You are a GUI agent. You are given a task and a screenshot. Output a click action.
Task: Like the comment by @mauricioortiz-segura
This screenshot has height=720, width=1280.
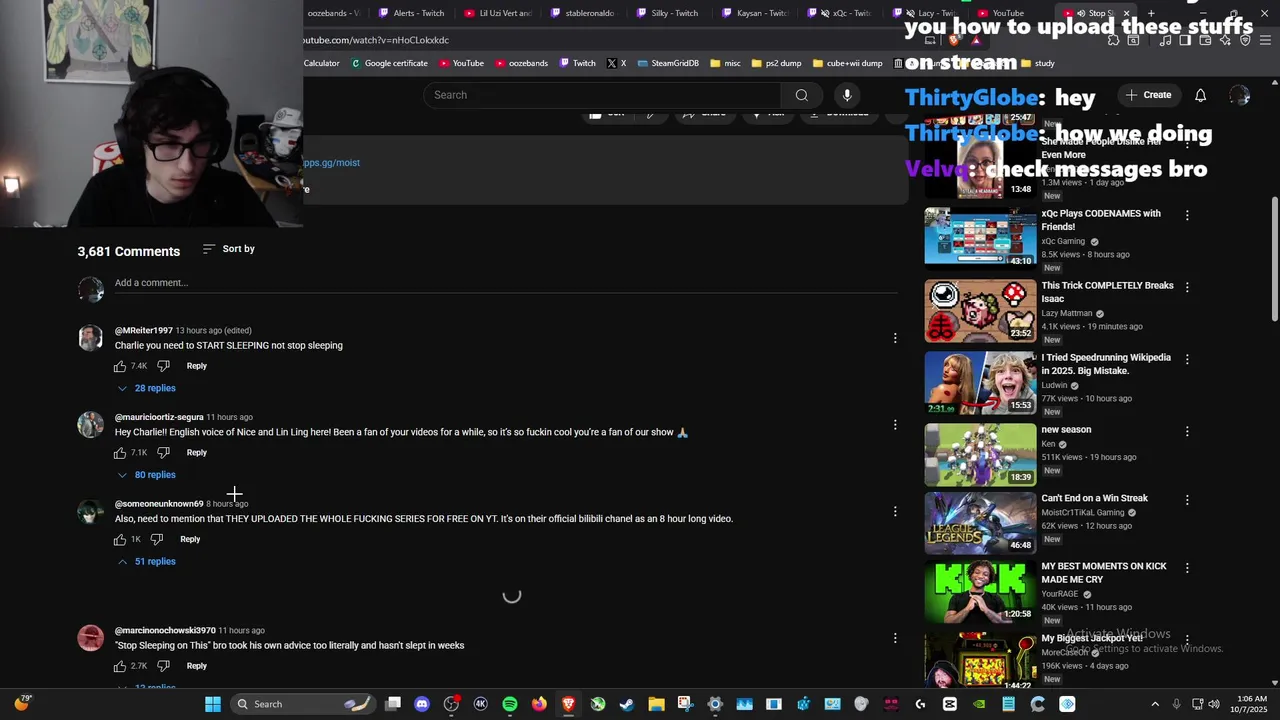click(120, 453)
